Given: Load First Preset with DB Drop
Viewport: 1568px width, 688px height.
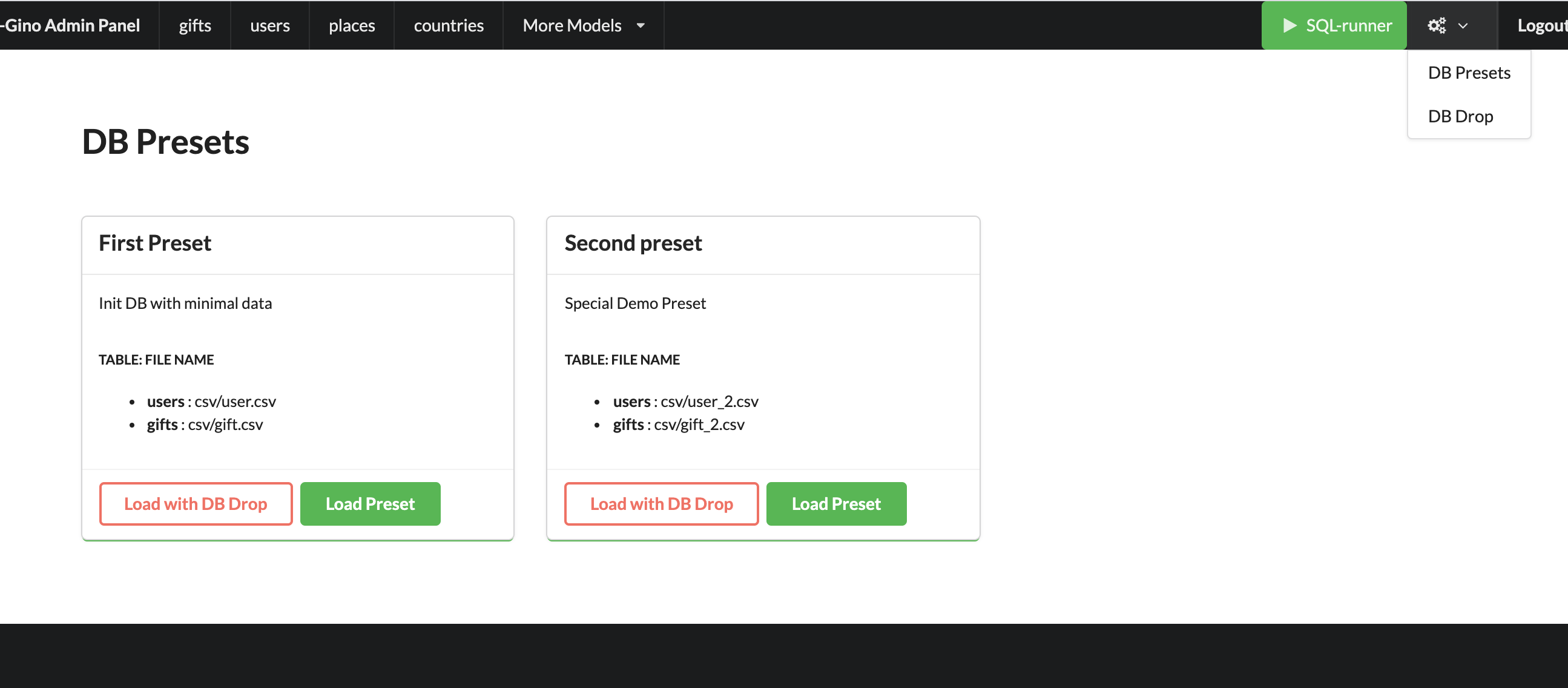Looking at the screenshot, I should point(196,503).
